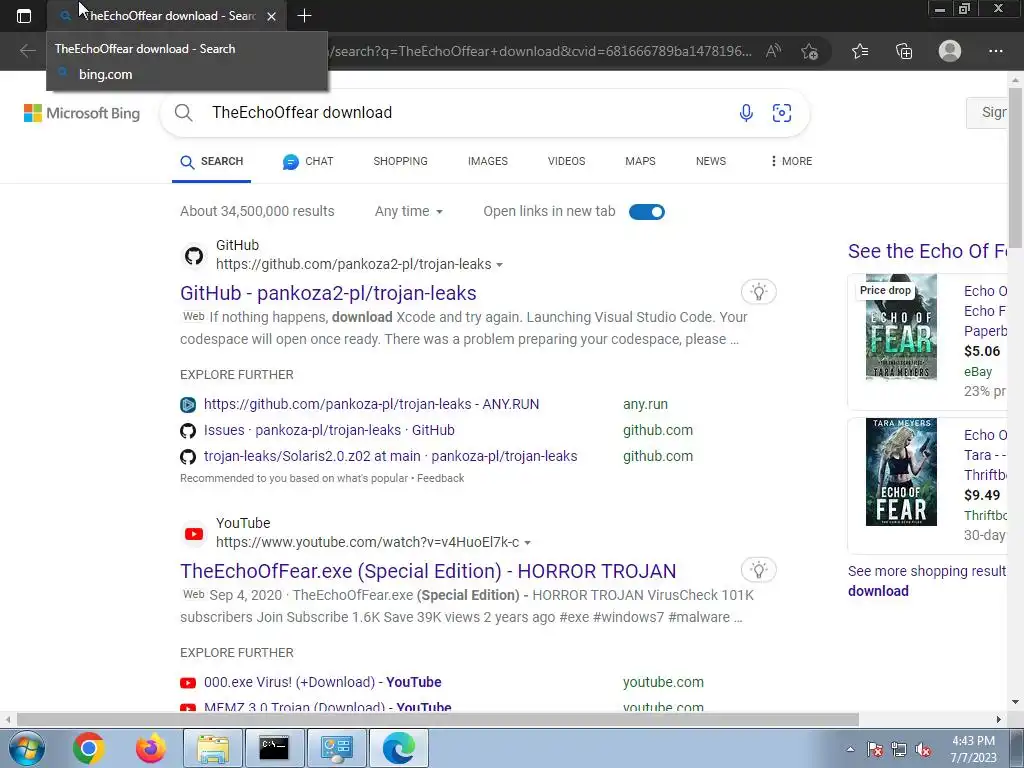Expand YouTube result URL dropdown arrow

(528, 543)
